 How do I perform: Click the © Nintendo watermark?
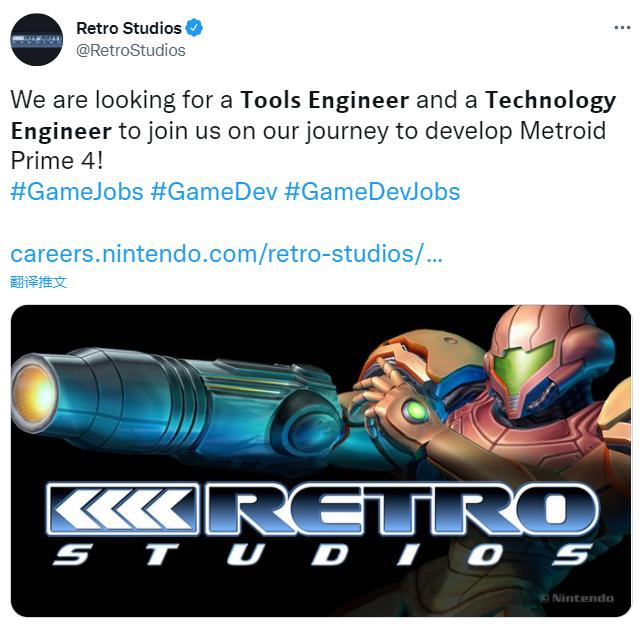click(x=577, y=598)
